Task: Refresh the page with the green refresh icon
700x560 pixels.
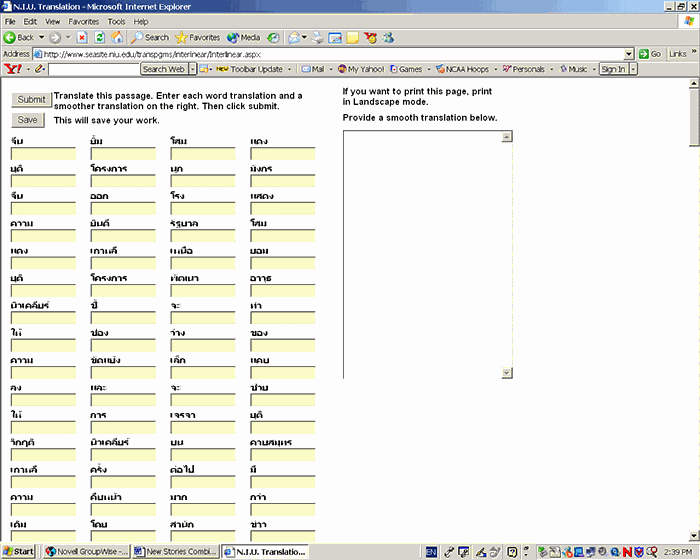Action: [100, 38]
